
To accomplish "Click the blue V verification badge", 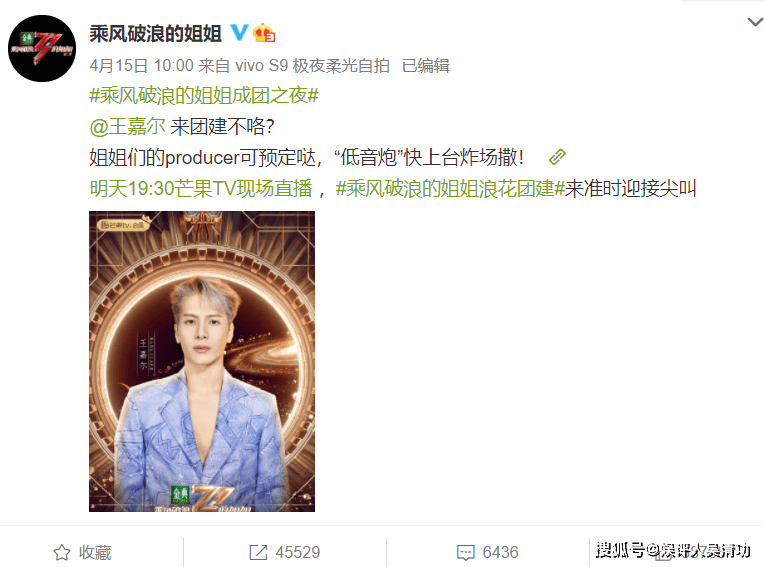I will point(239,33).
